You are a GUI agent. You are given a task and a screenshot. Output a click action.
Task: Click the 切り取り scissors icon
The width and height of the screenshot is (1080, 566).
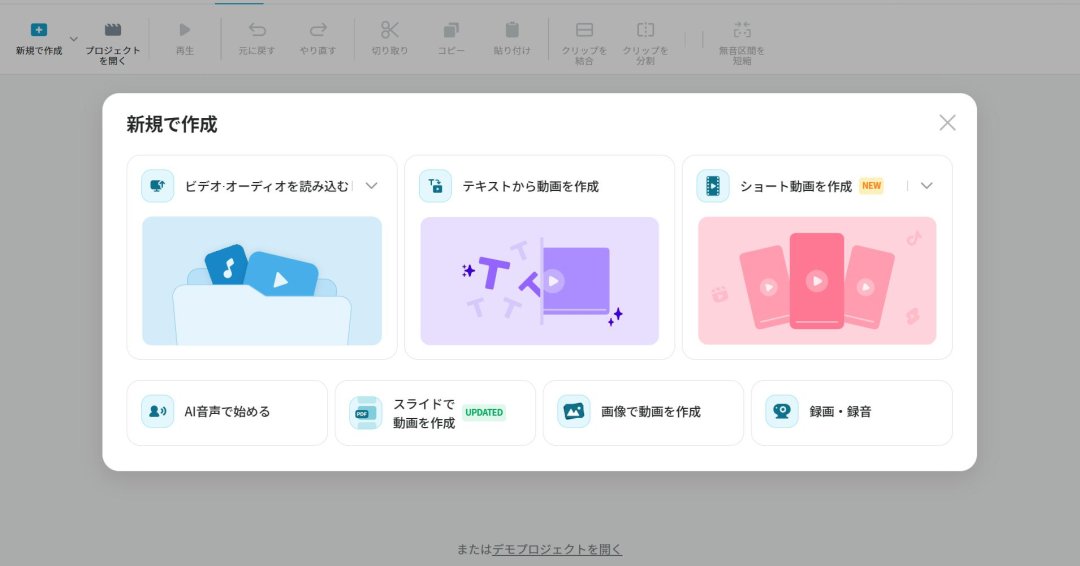pos(390,30)
